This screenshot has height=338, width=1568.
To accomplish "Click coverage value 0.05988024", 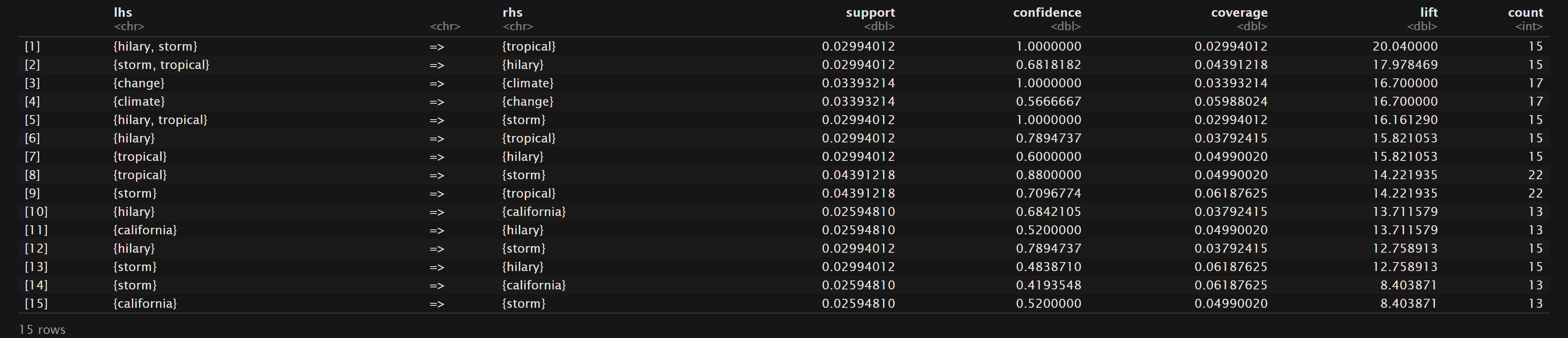I will tap(1231, 102).
